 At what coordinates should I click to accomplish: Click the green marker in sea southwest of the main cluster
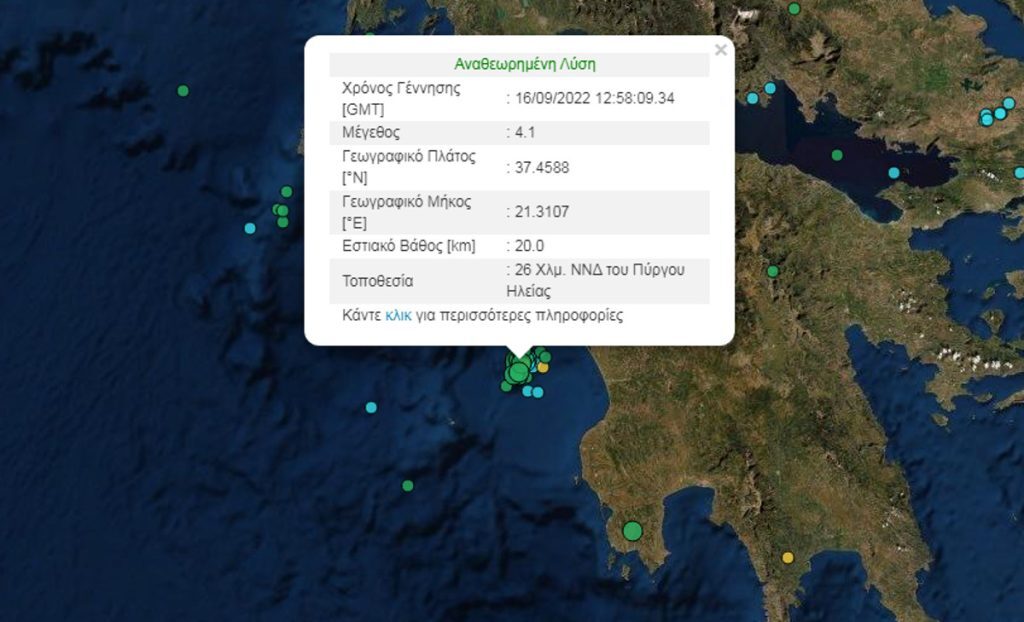pos(408,486)
